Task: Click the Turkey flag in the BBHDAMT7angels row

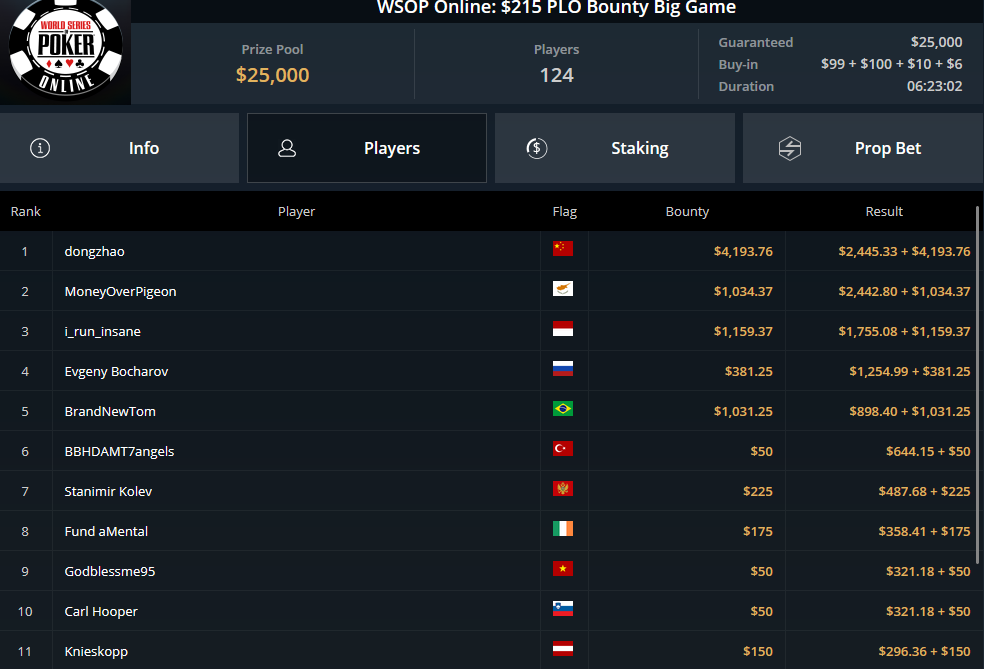Action: tap(563, 449)
